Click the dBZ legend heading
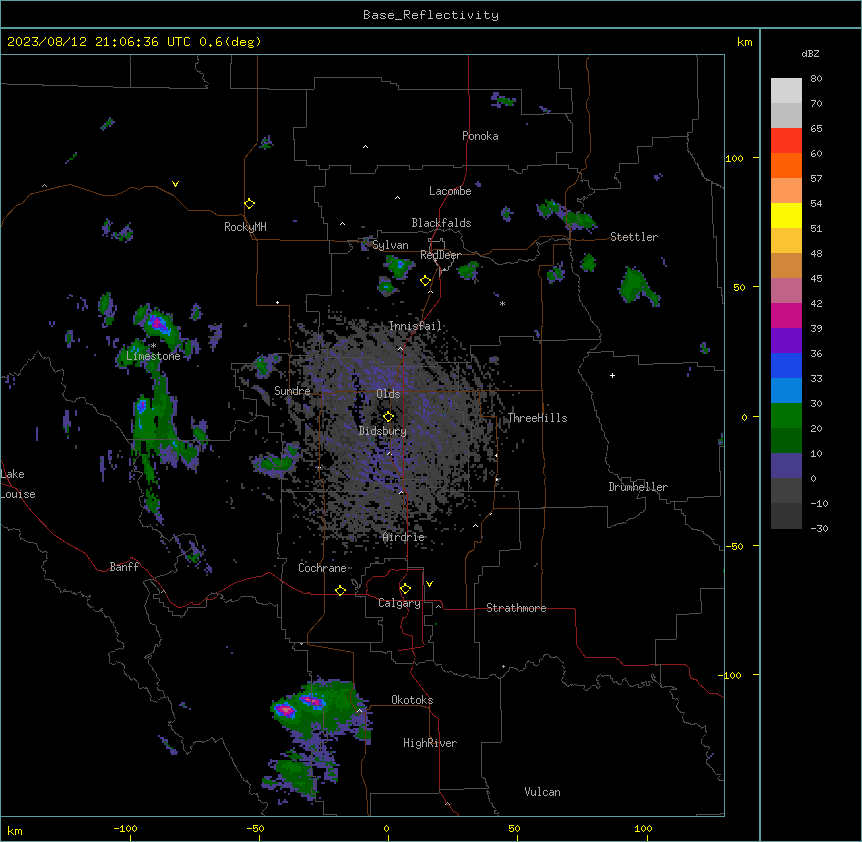The height and width of the screenshot is (842, 862). click(x=810, y=53)
